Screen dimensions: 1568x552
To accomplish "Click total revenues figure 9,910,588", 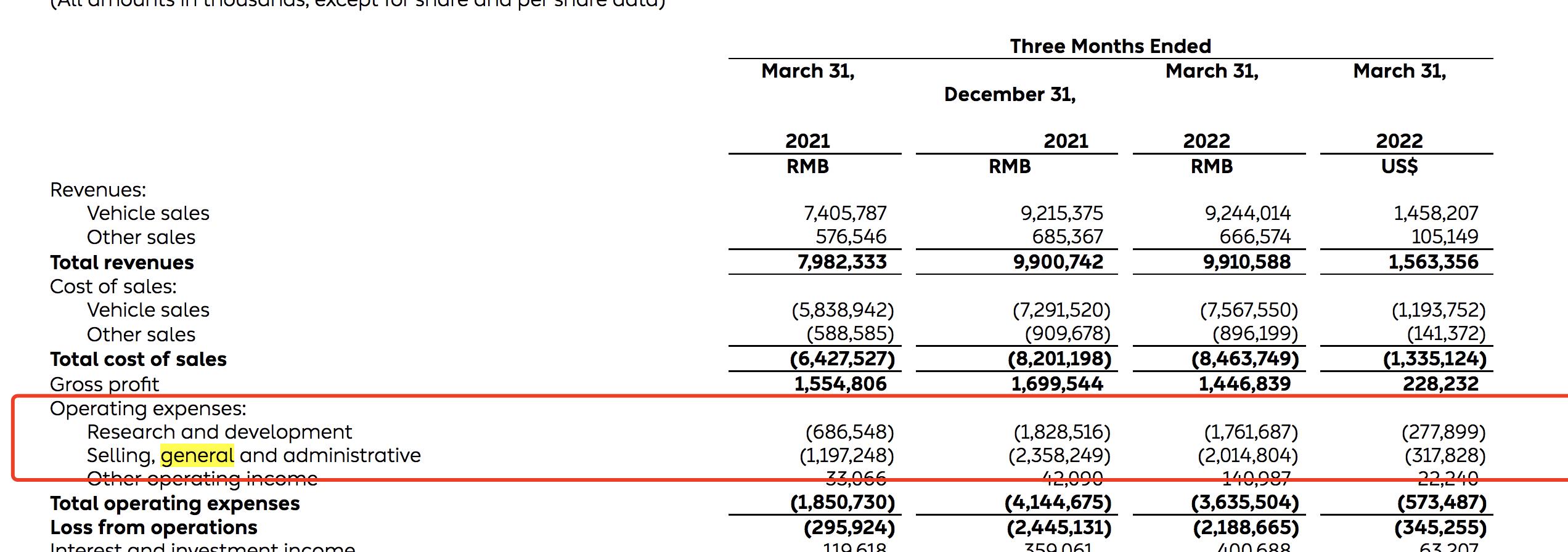I will point(1247,262).
